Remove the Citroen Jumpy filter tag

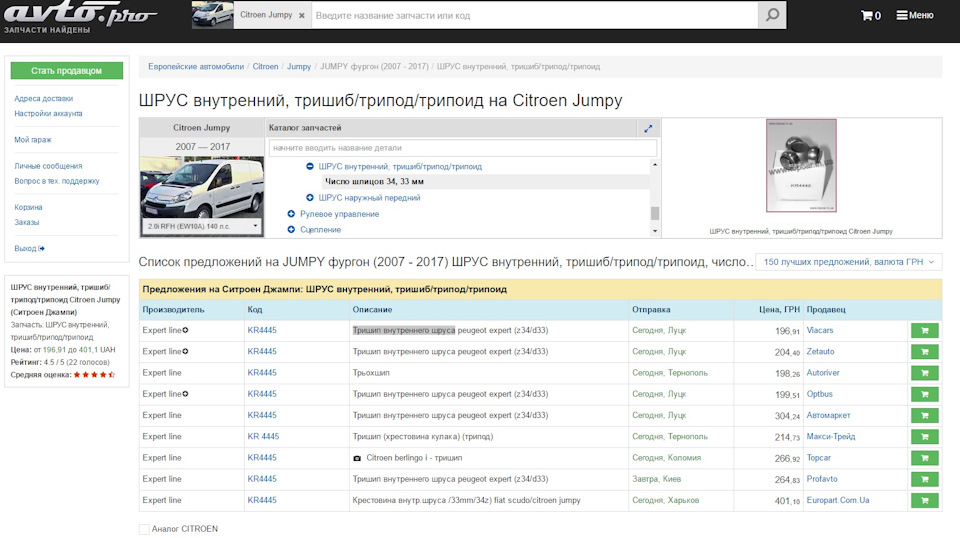tap(302, 16)
